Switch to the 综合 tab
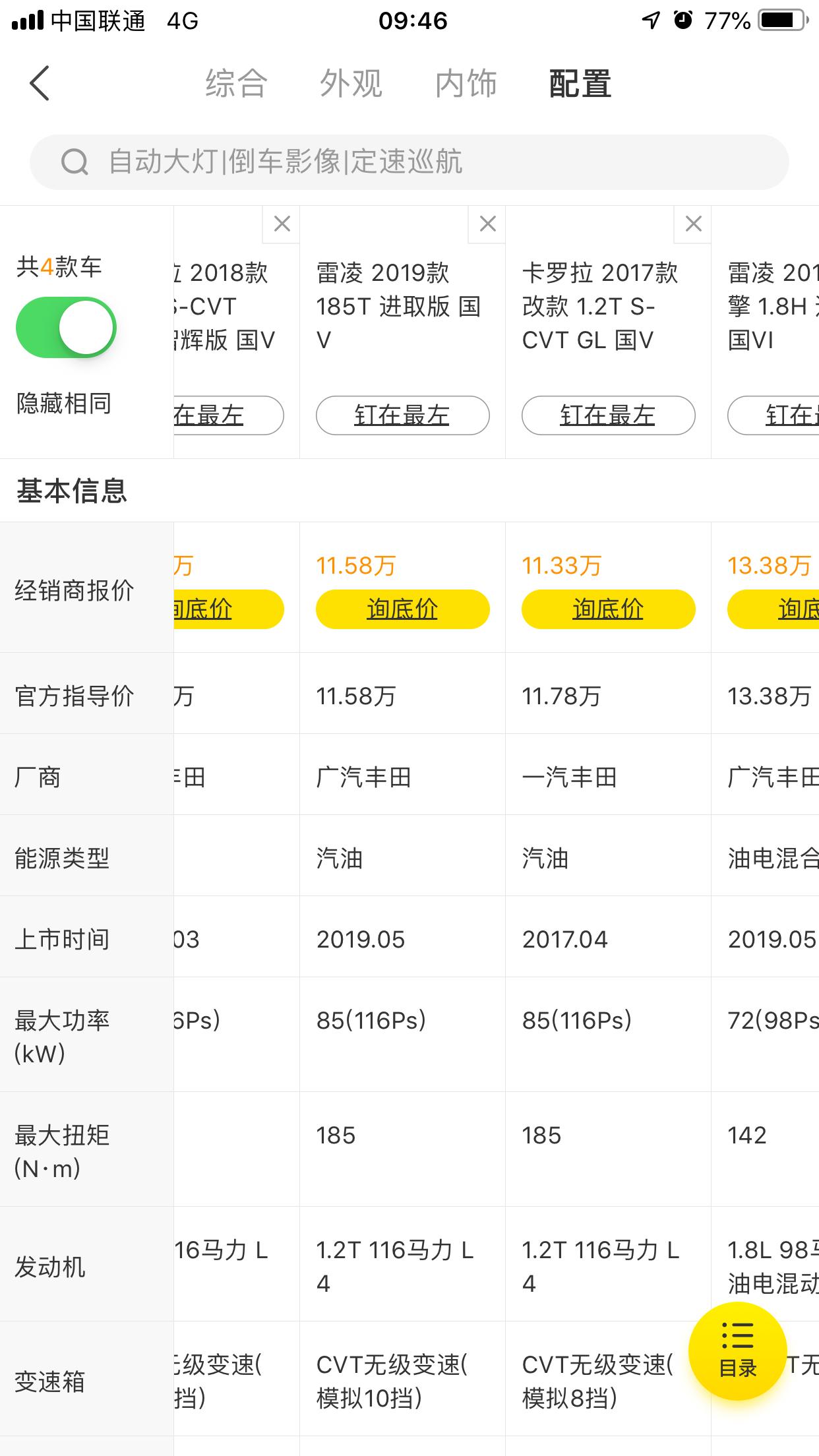Image resolution: width=819 pixels, height=1456 pixels. pyautogui.click(x=236, y=84)
